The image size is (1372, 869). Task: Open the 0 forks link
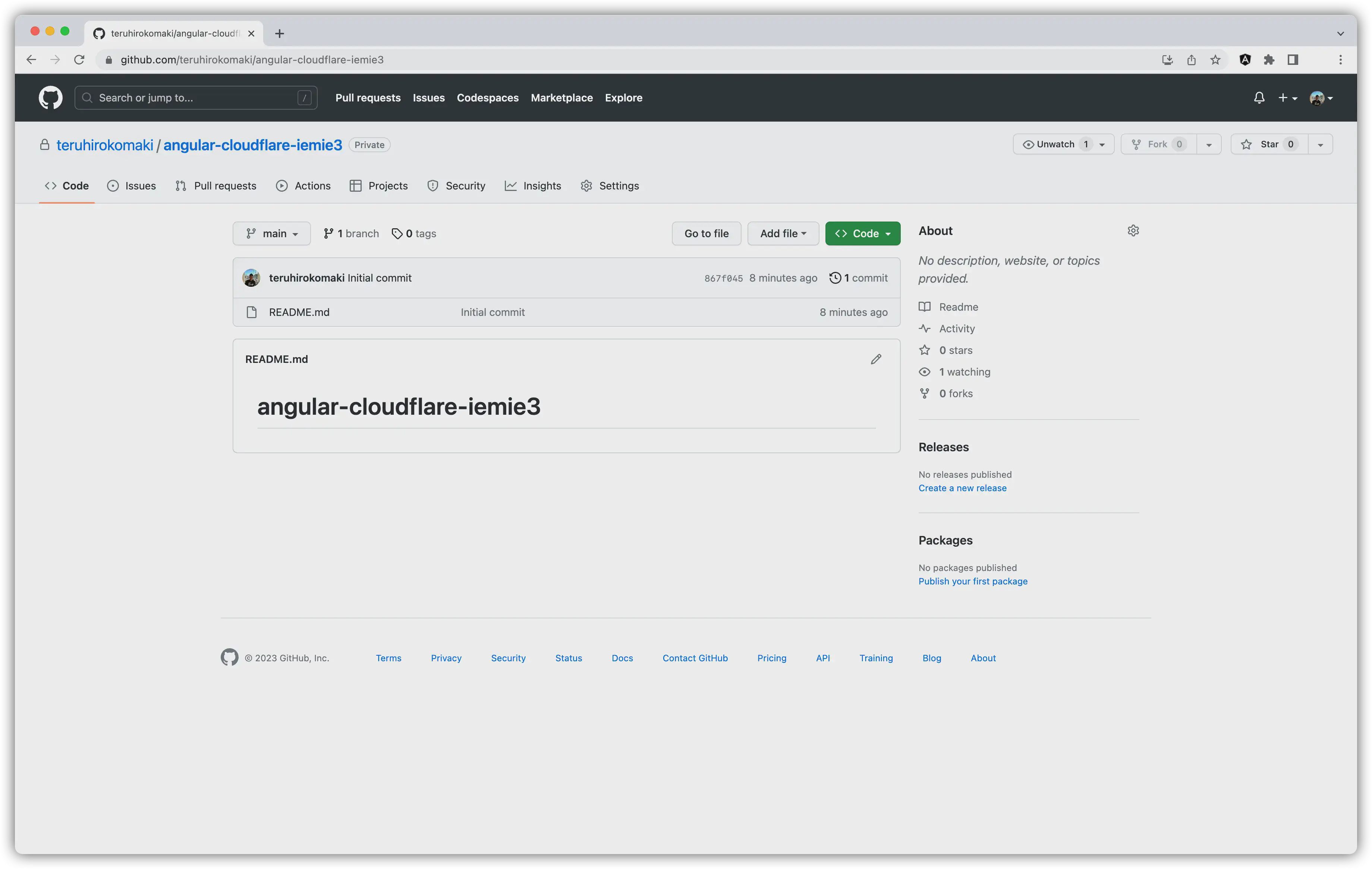point(945,393)
